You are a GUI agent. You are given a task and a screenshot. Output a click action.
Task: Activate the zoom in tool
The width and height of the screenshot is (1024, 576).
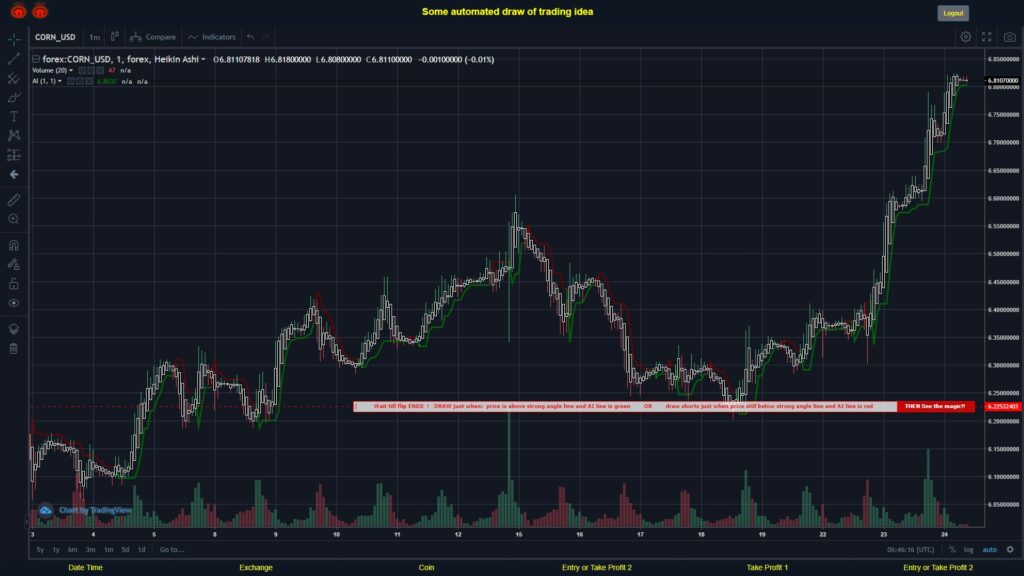(14, 219)
